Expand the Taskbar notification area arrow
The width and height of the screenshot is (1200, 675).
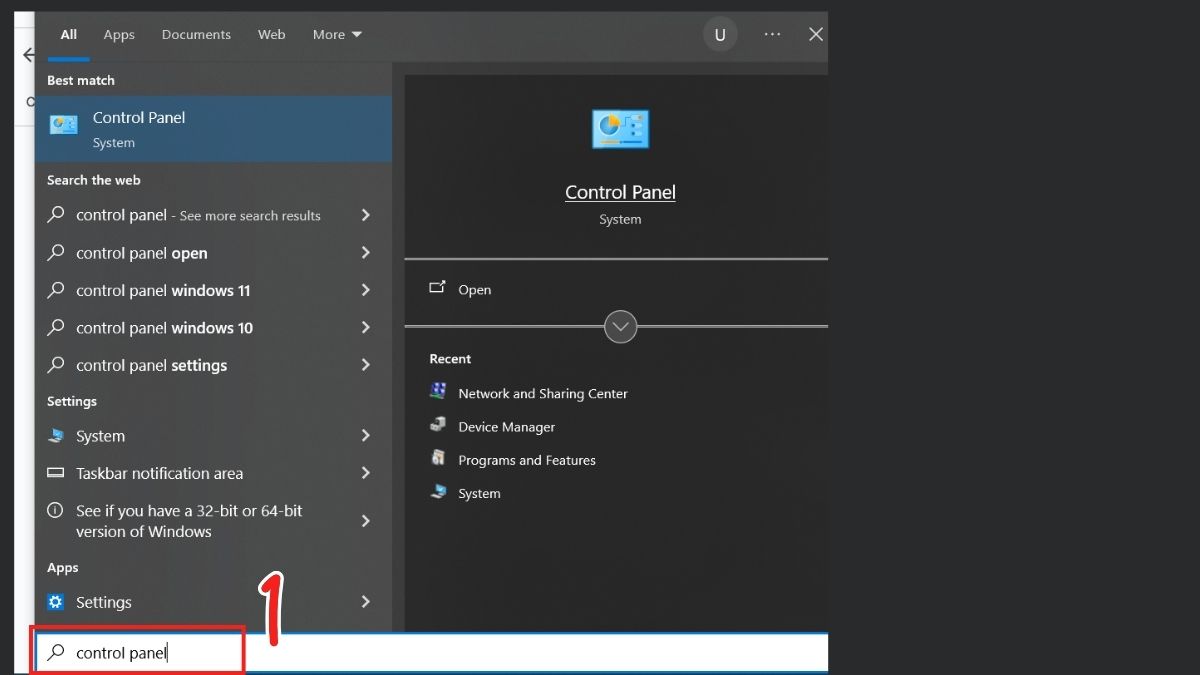(365, 473)
